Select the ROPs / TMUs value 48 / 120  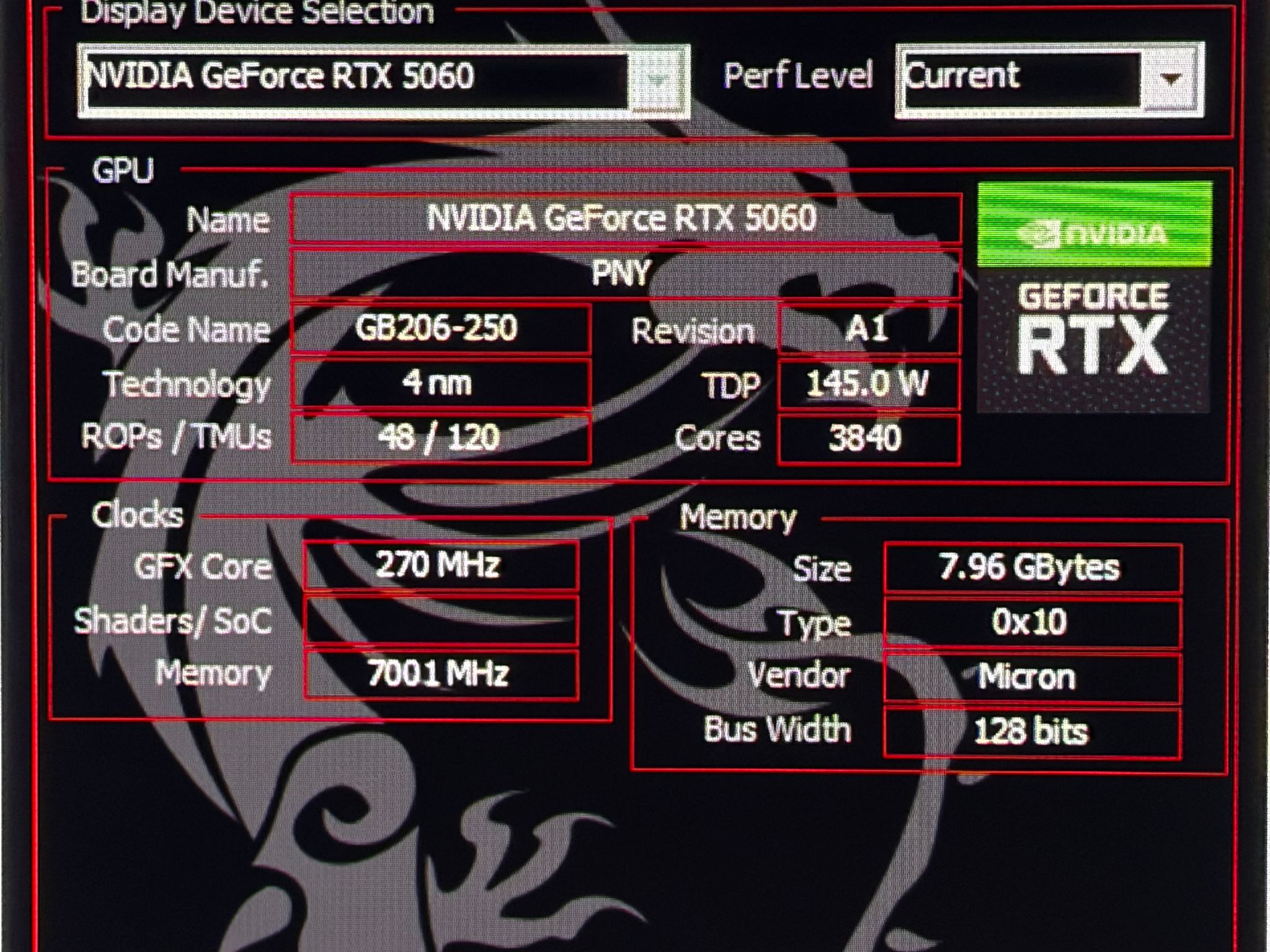pos(440,438)
